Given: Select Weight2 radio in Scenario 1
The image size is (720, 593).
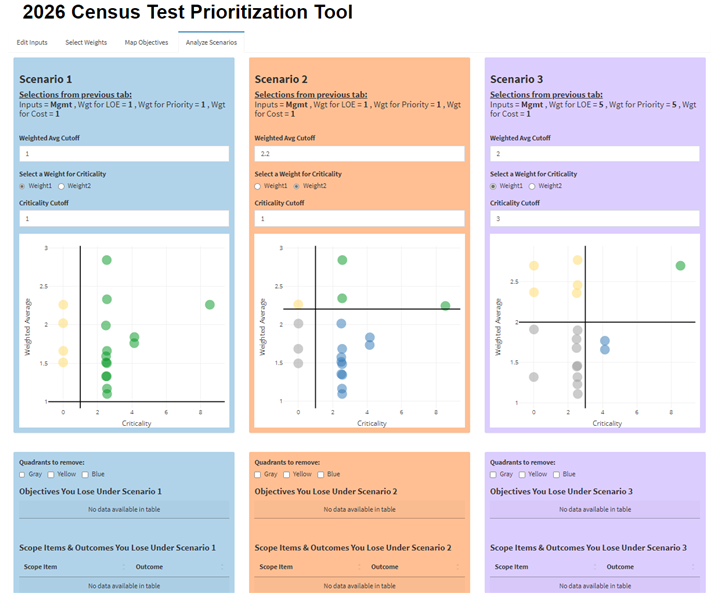Looking at the screenshot, I should coord(62,186).
